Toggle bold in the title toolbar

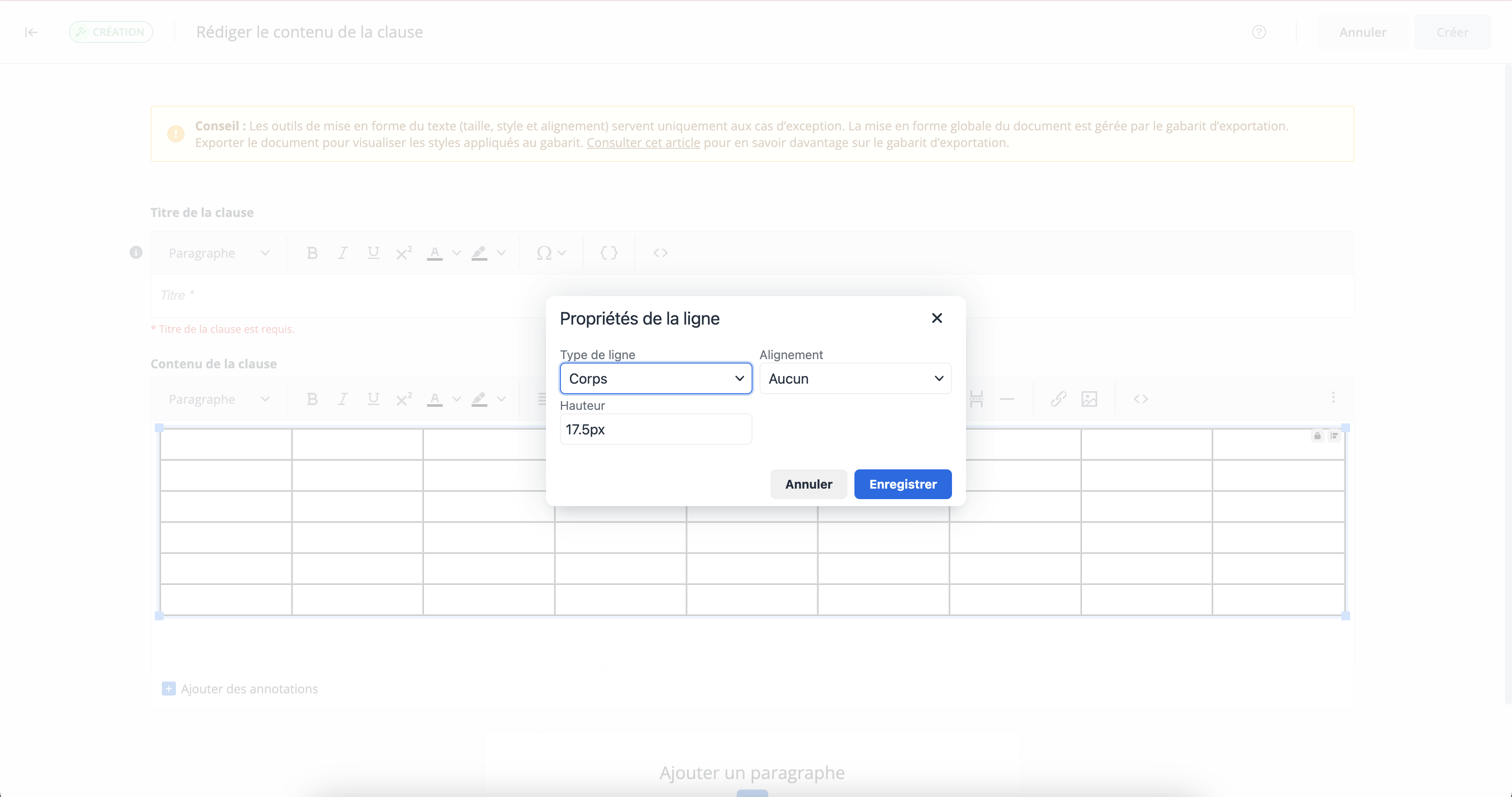311,253
